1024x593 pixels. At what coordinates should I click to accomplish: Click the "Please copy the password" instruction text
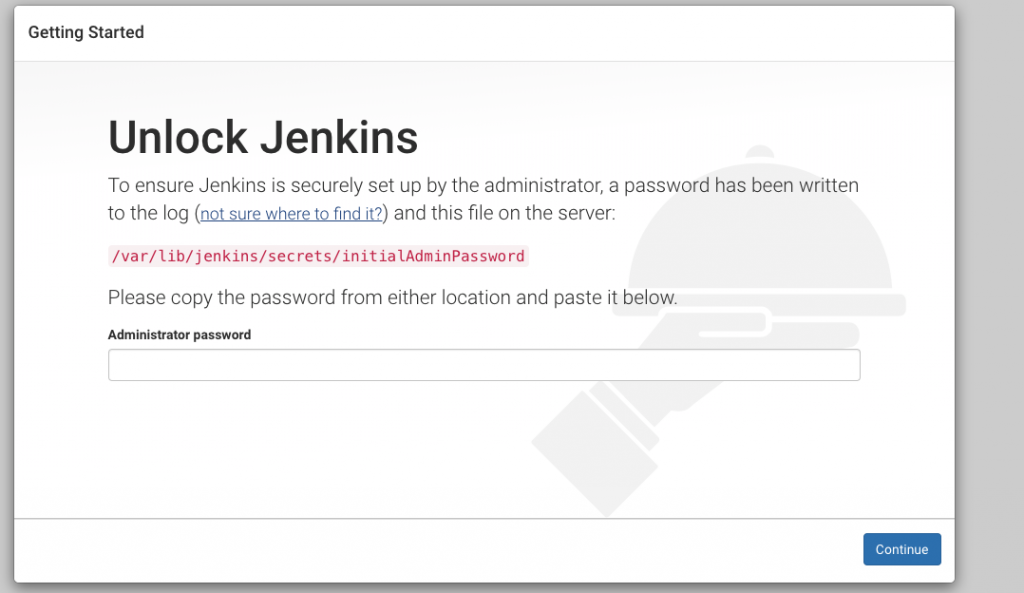click(392, 298)
